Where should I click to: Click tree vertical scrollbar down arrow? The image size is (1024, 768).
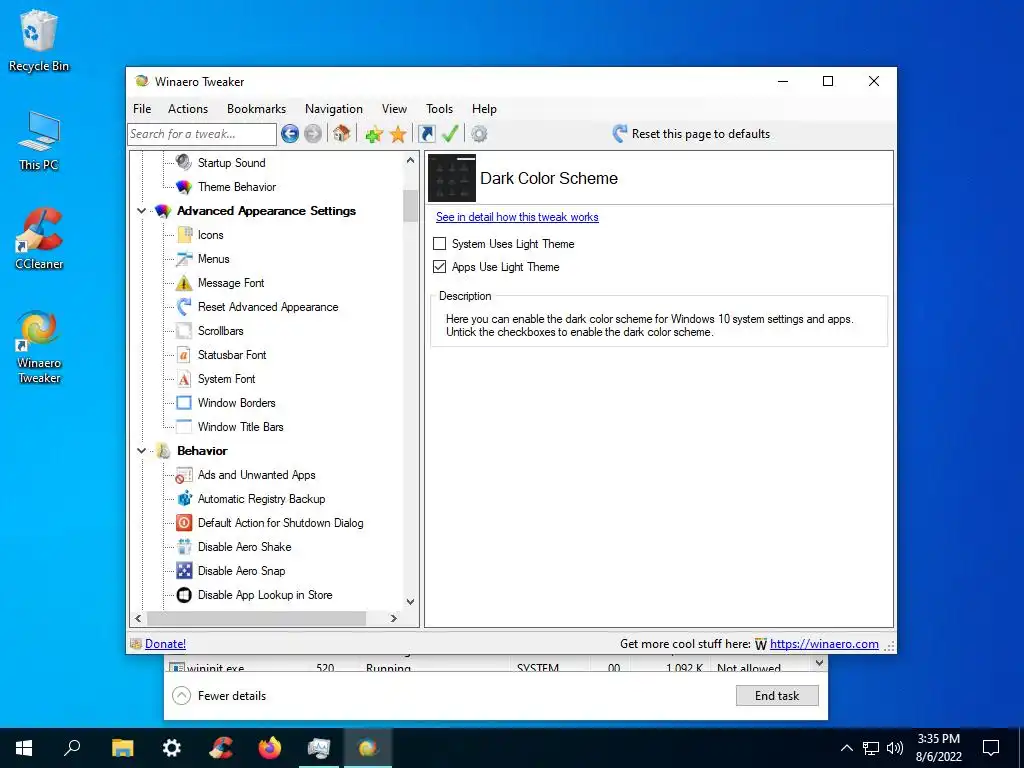point(410,601)
